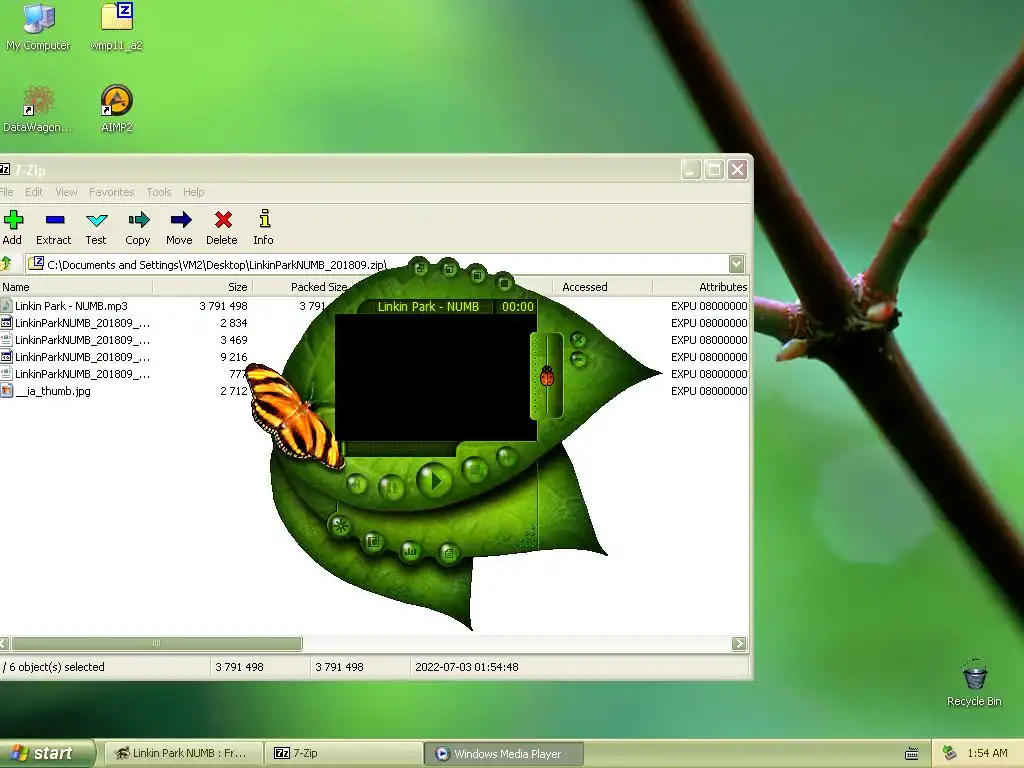
Task: Sort by the Accessed column
Action: click(602, 287)
